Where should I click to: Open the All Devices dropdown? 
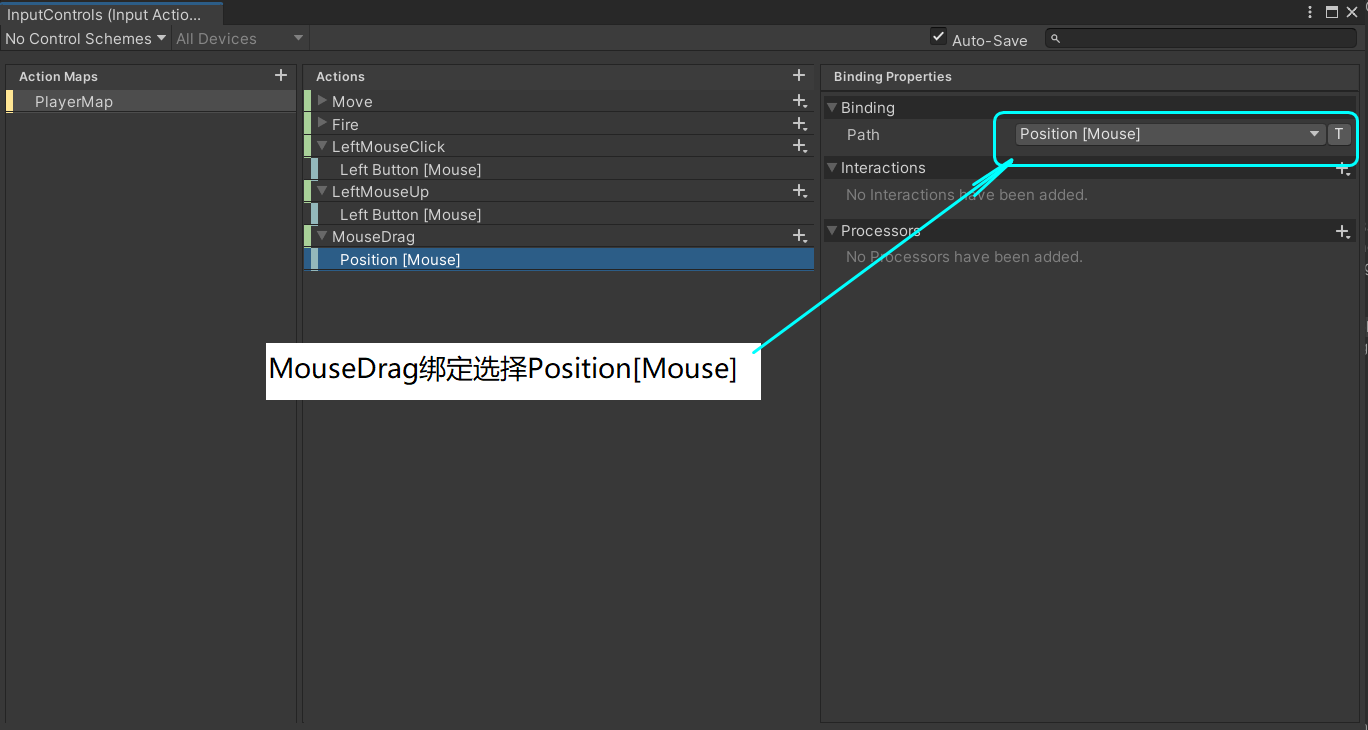[x=237, y=38]
